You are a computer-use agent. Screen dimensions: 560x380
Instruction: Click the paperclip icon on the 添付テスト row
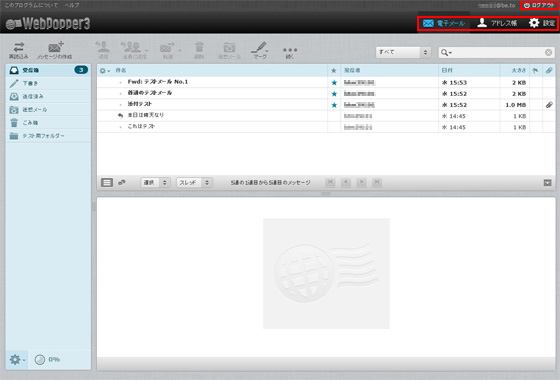coord(549,105)
